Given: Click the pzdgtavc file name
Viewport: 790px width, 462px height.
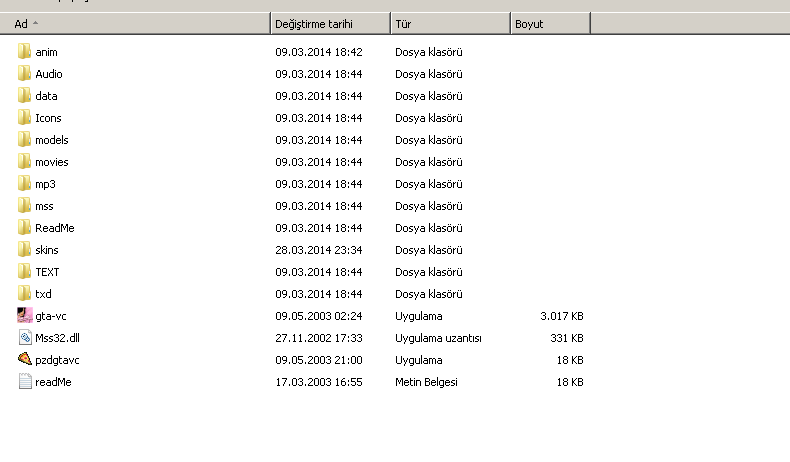Looking at the screenshot, I should [57, 361].
